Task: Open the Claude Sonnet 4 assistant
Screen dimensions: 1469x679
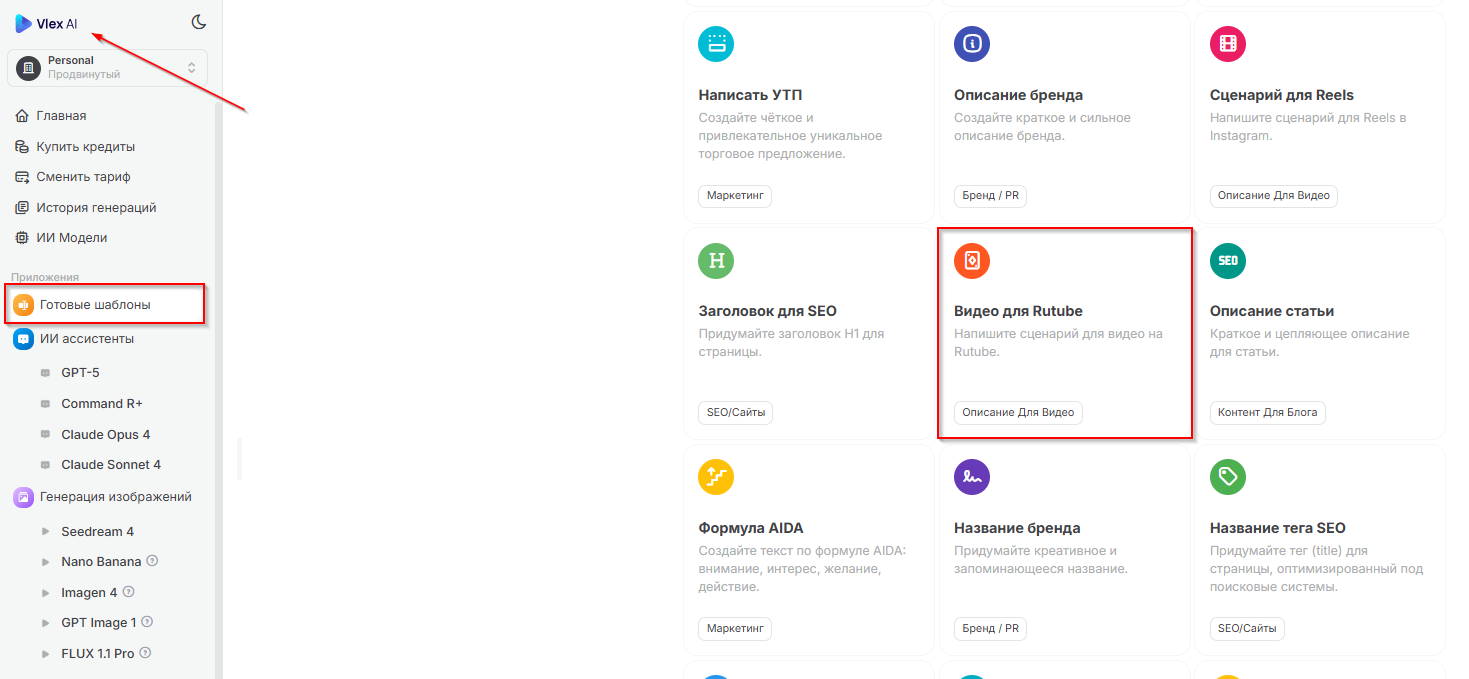Action: pyautogui.click(x=111, y=465)
